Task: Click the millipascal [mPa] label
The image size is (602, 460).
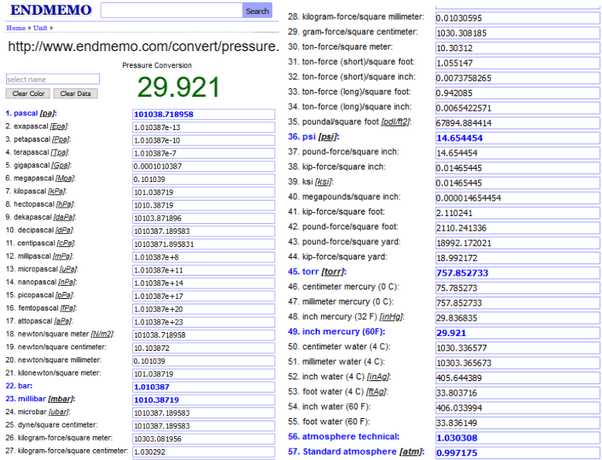Action: [39, 256]
